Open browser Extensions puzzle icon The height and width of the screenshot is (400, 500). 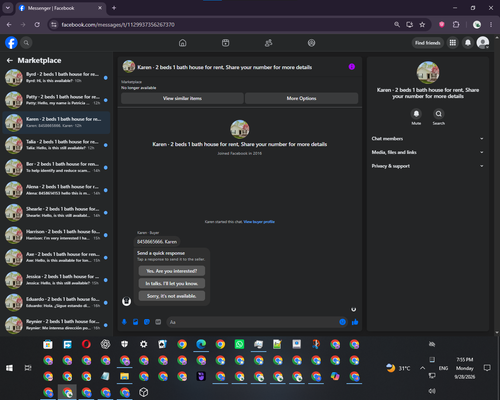pos(456,25)
